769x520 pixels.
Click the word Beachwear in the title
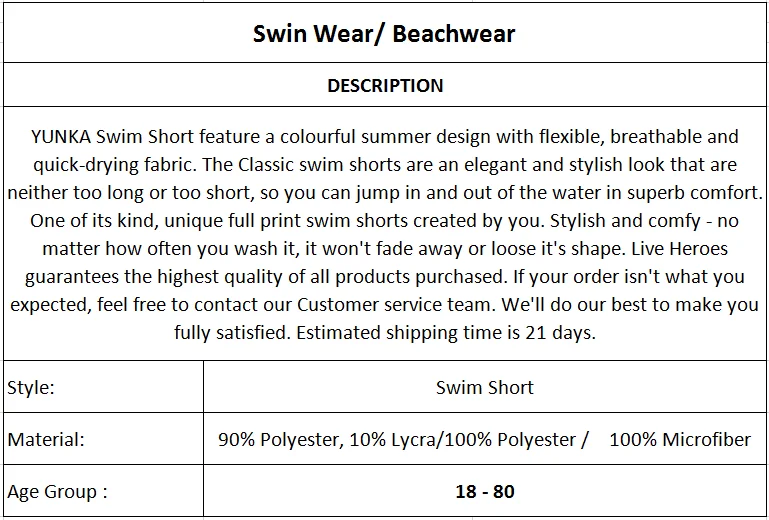[x=454, y=34]
